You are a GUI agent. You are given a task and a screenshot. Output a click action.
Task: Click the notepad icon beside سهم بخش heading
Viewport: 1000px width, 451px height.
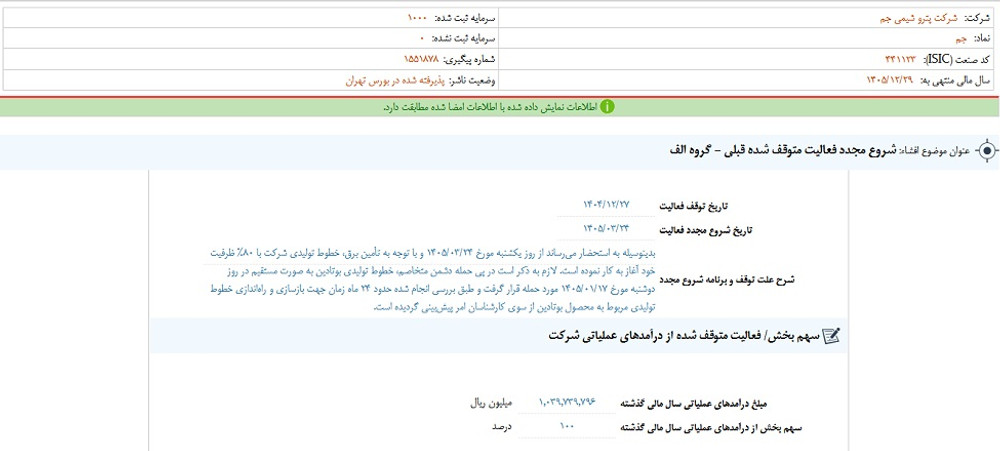point(832,335)
